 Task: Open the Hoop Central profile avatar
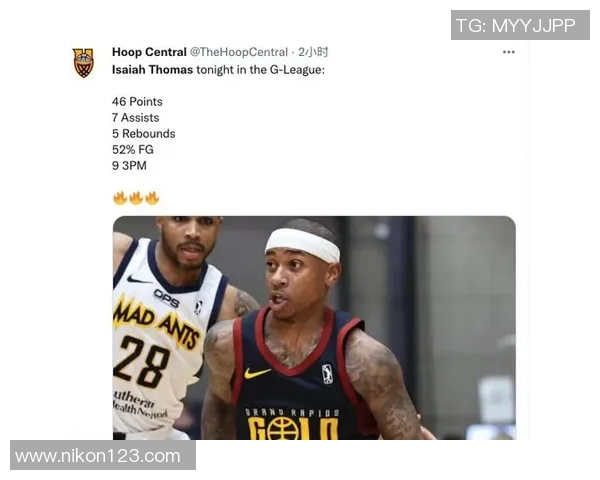[x=83, y=63]
